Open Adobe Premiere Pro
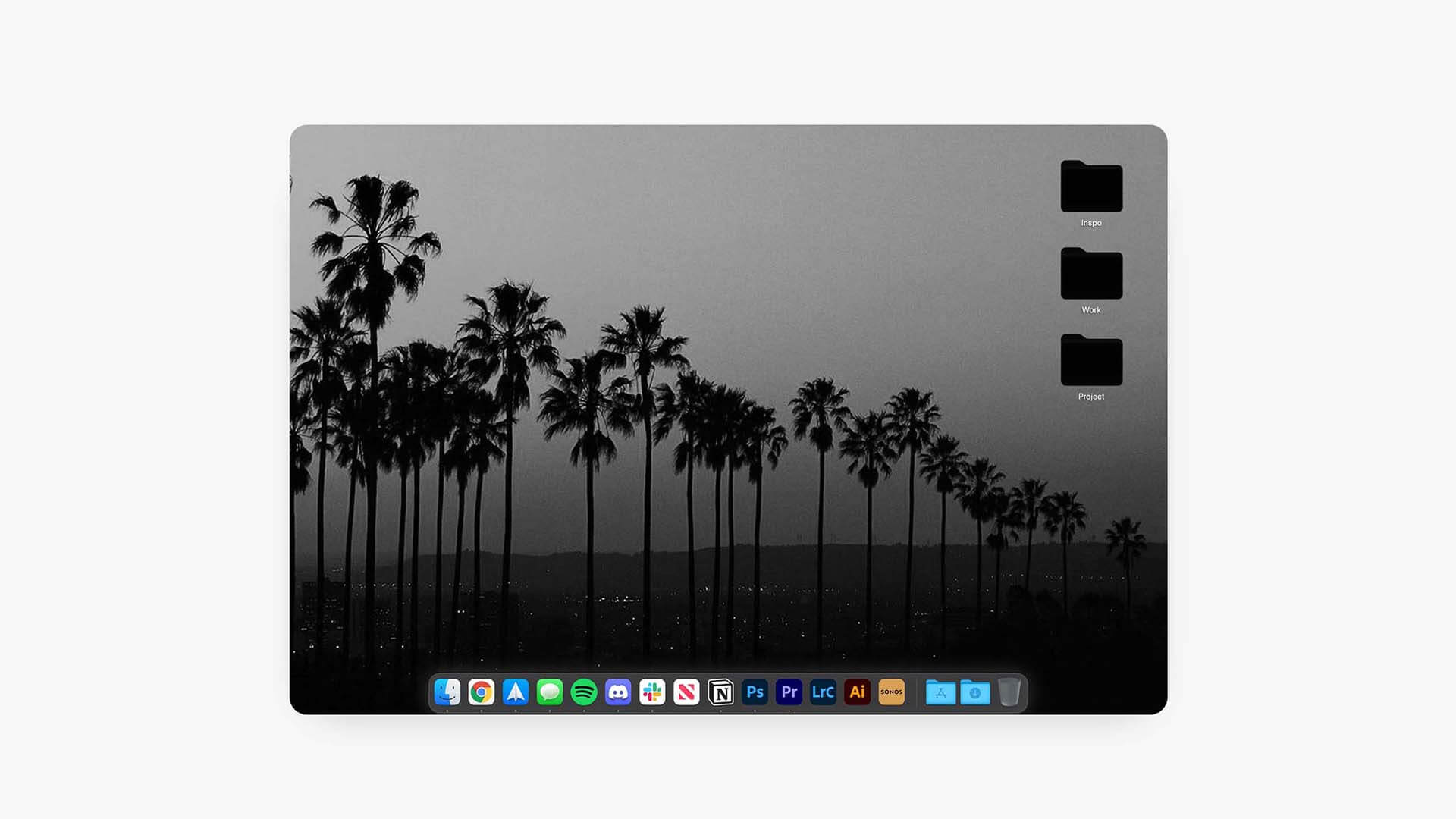Screen dimensions: 1456x819 point(789,692)
